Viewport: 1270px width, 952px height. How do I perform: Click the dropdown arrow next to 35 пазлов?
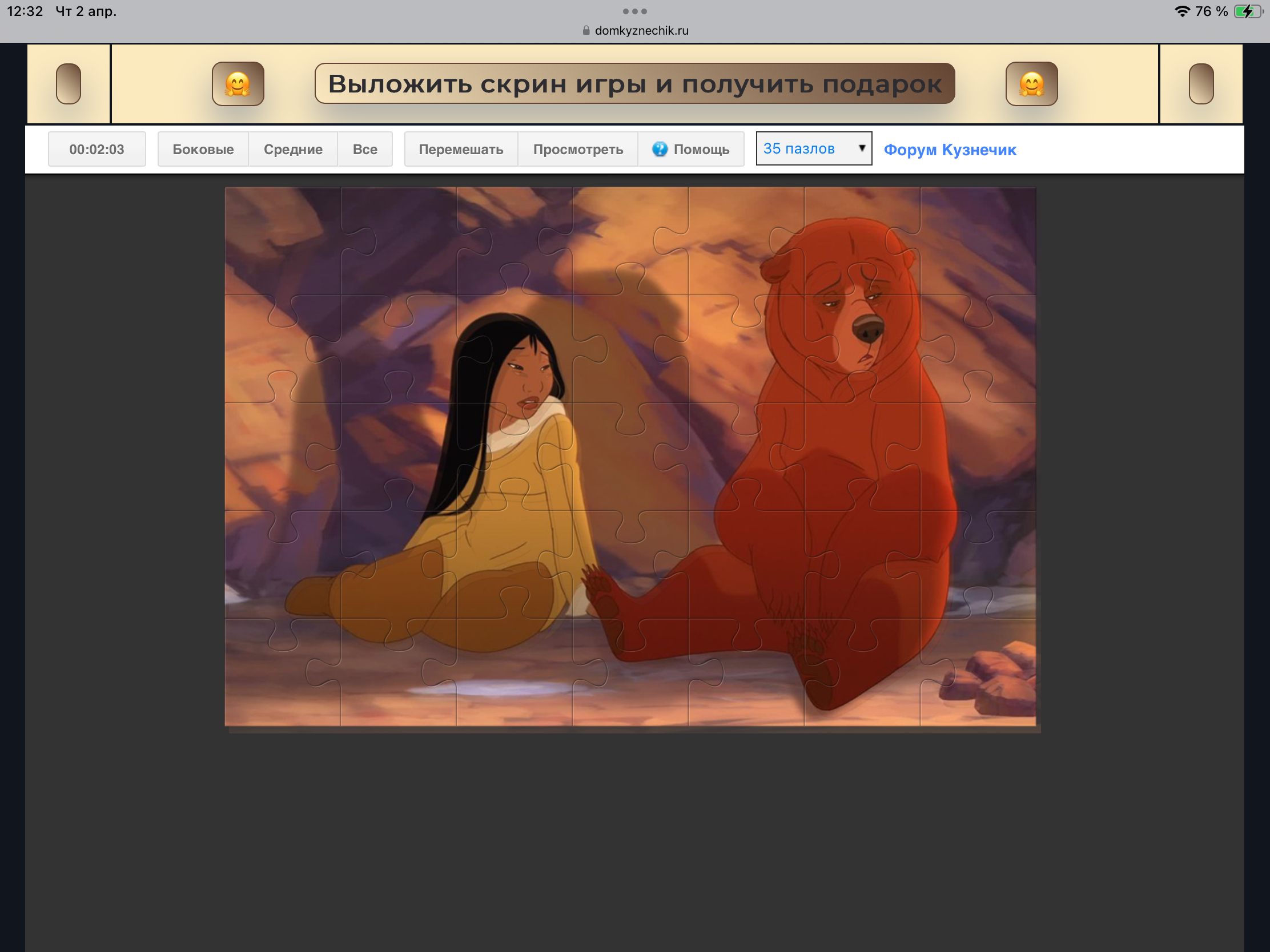(x=861, y=148)
